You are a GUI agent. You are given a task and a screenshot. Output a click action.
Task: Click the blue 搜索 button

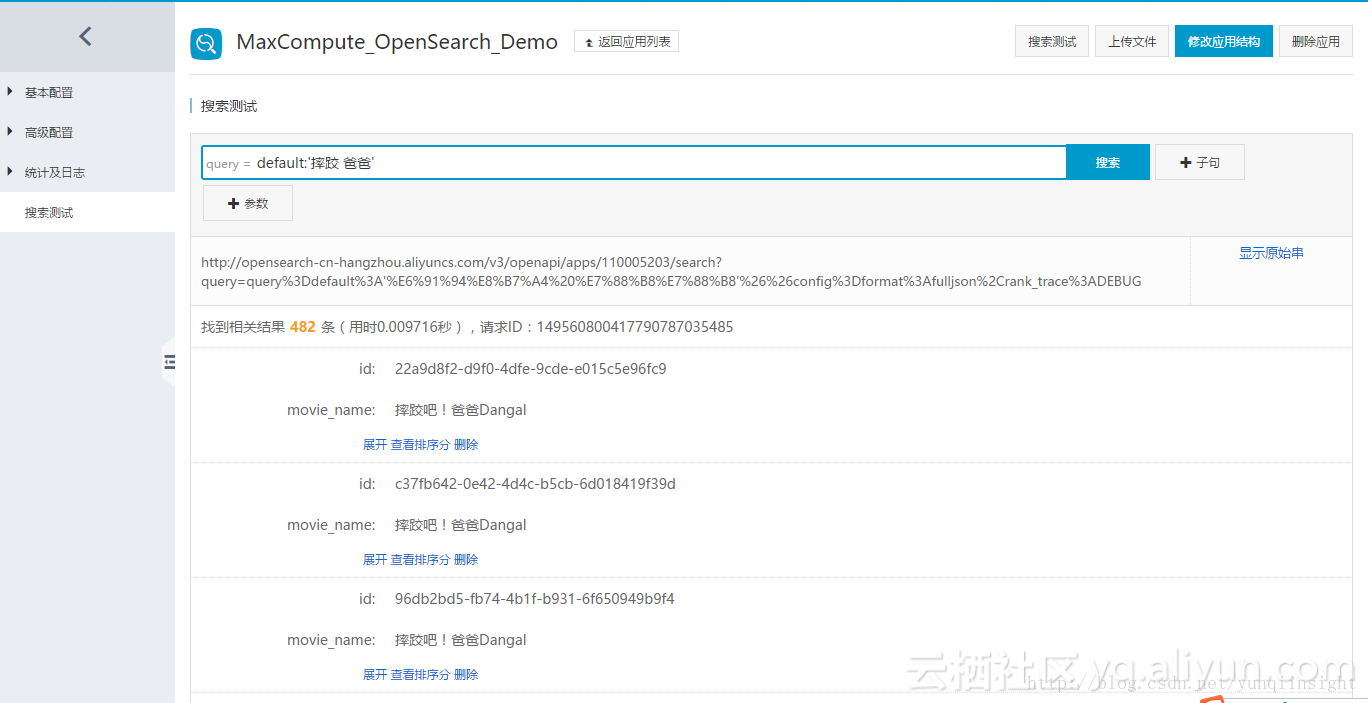[x=1108, y=162]
